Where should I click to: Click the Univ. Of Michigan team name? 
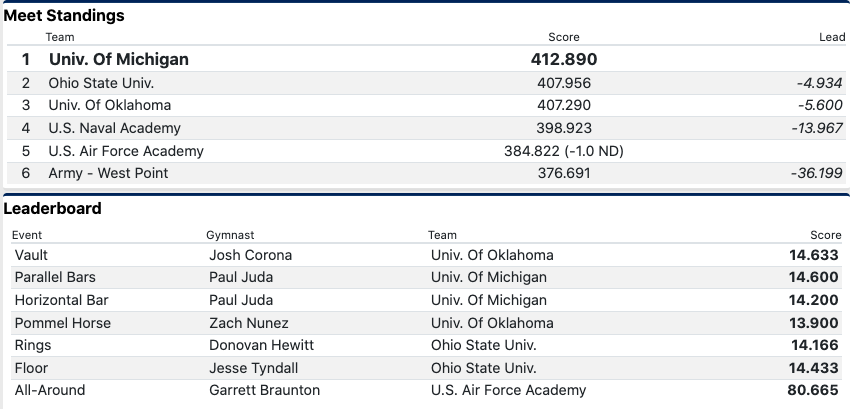click(x=119, y=59)
